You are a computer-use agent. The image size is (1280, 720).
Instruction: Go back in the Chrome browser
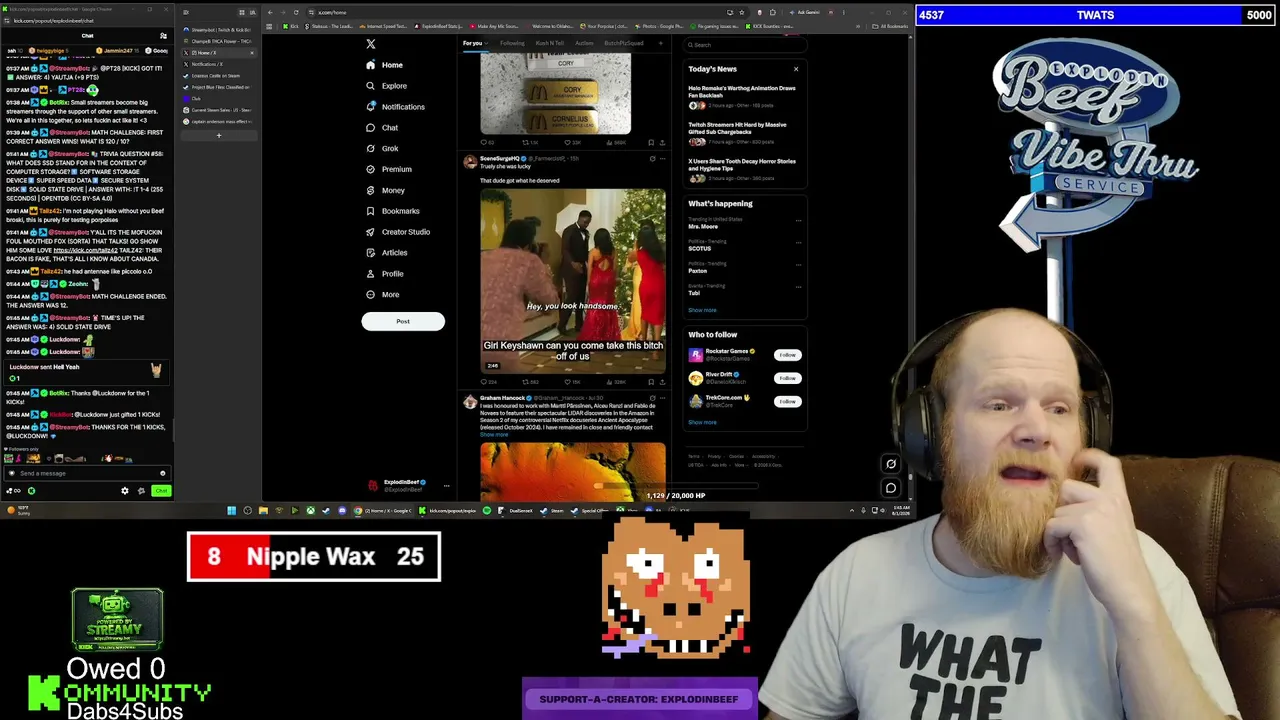click(269, 13)
